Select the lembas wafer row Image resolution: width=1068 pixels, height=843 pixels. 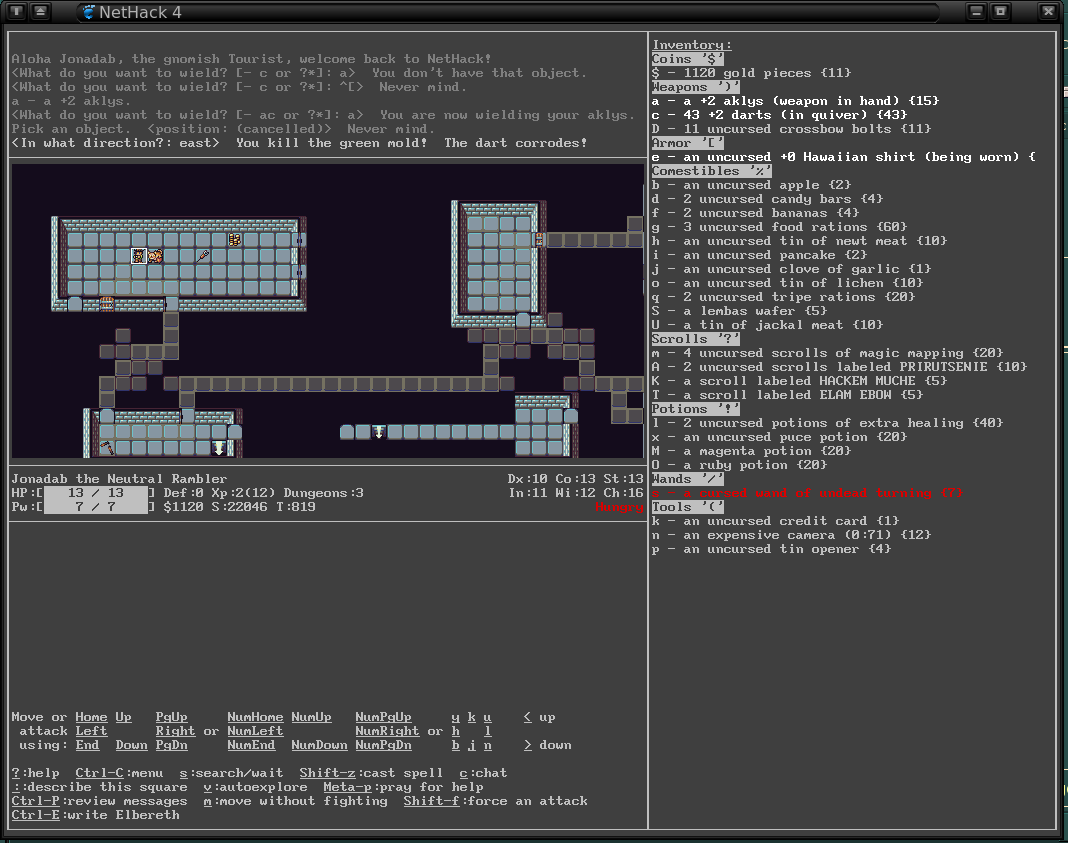tap(740, 311)
